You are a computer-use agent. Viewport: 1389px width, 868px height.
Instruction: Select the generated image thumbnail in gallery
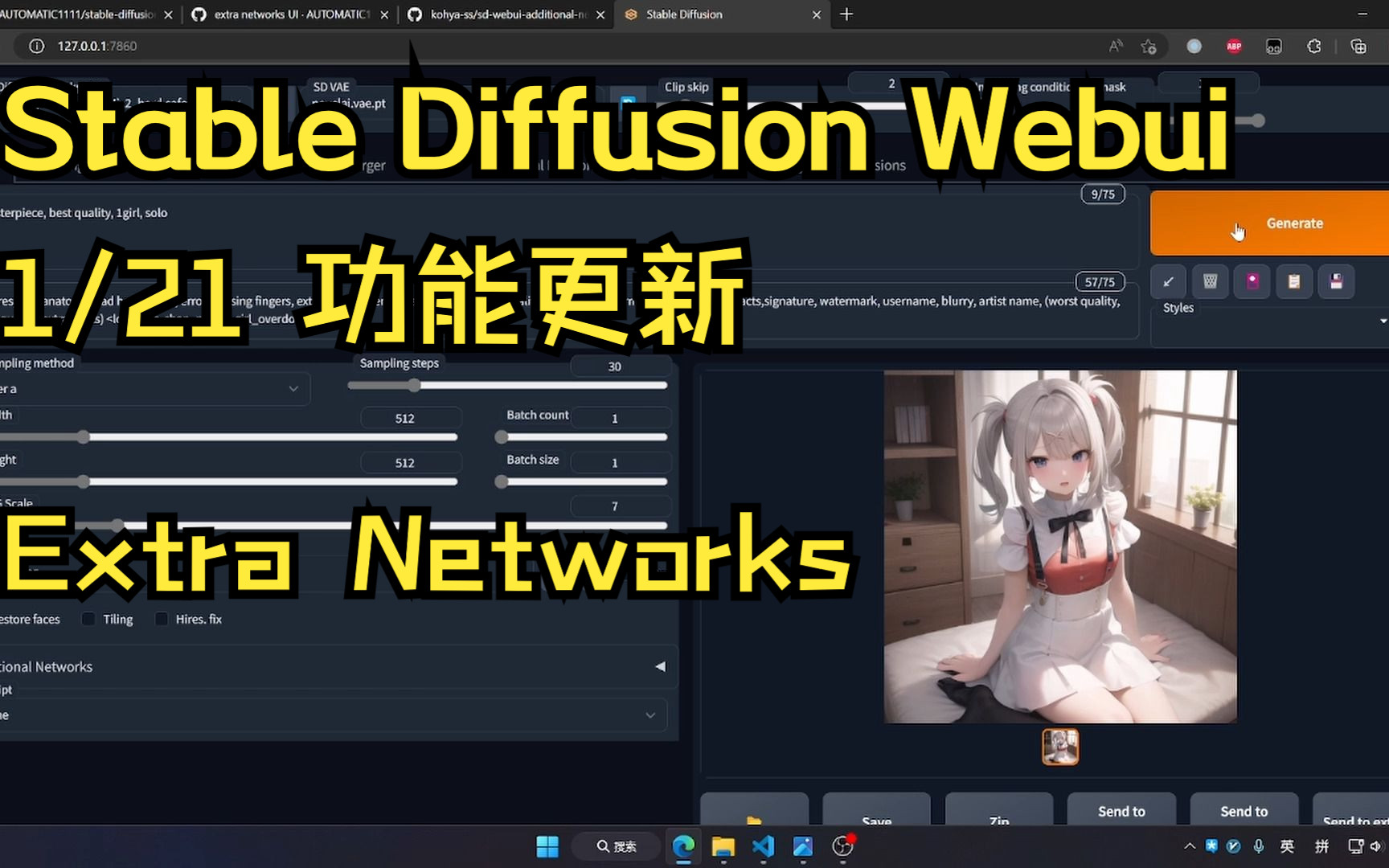[x=1060, y=746]
